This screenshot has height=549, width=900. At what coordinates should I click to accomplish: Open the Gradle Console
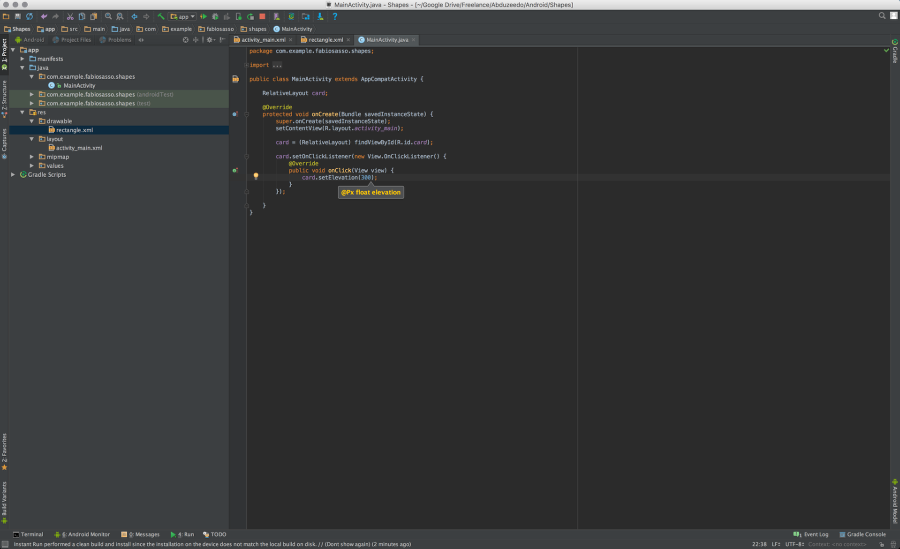[x=863, y=534]
